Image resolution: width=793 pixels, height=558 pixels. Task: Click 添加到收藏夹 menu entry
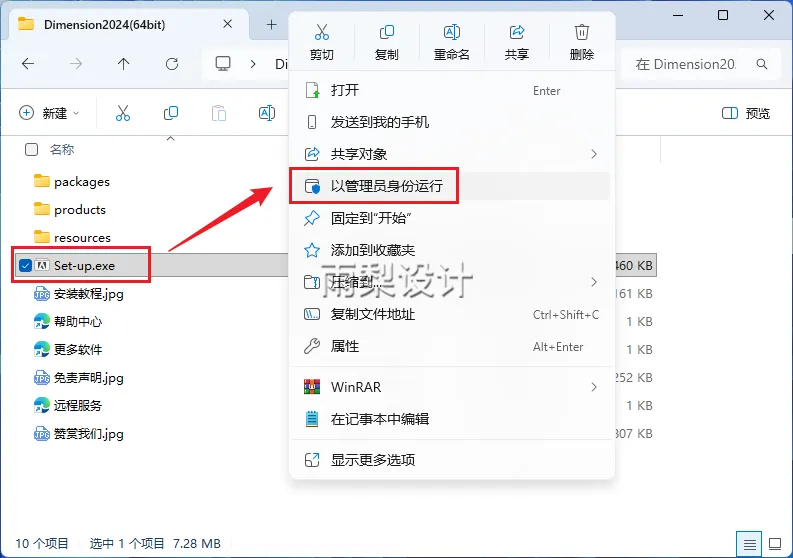tap(452, 250)
